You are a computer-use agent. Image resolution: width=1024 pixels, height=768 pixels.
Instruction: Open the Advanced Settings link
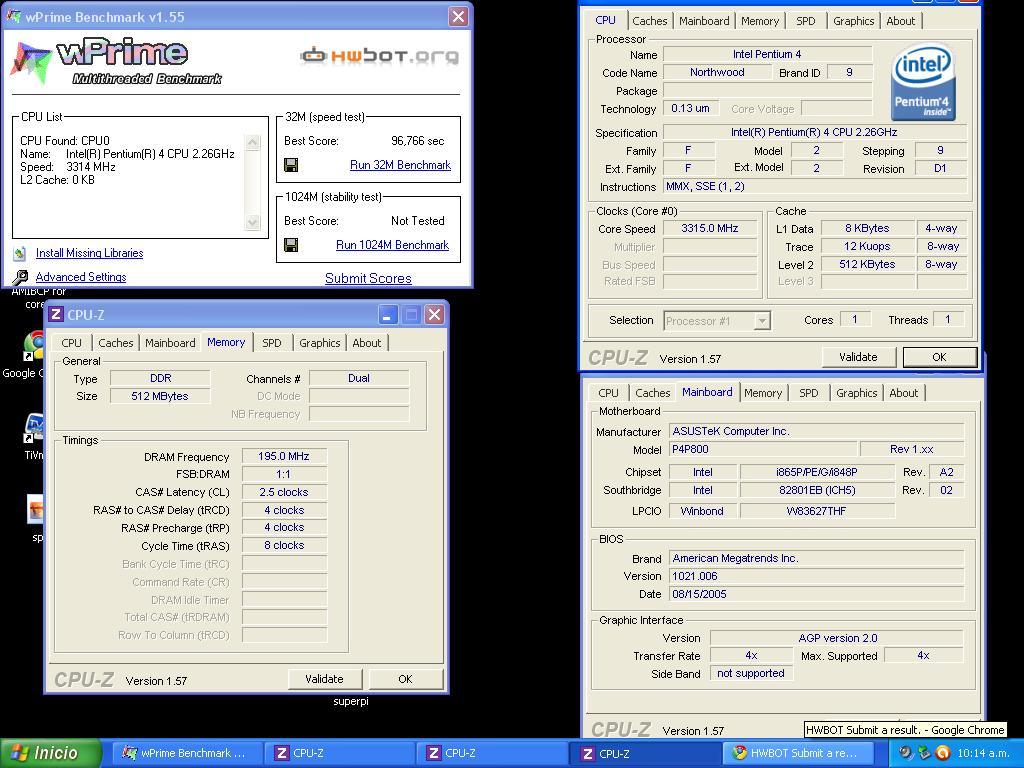point(81,277)
